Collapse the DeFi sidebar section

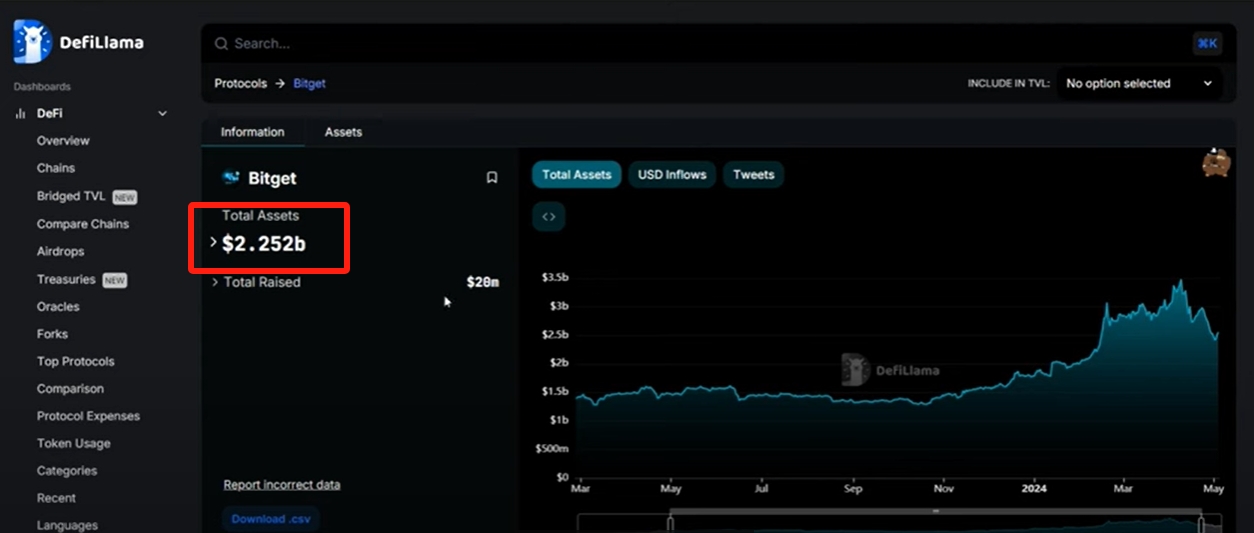pos(163,114)
